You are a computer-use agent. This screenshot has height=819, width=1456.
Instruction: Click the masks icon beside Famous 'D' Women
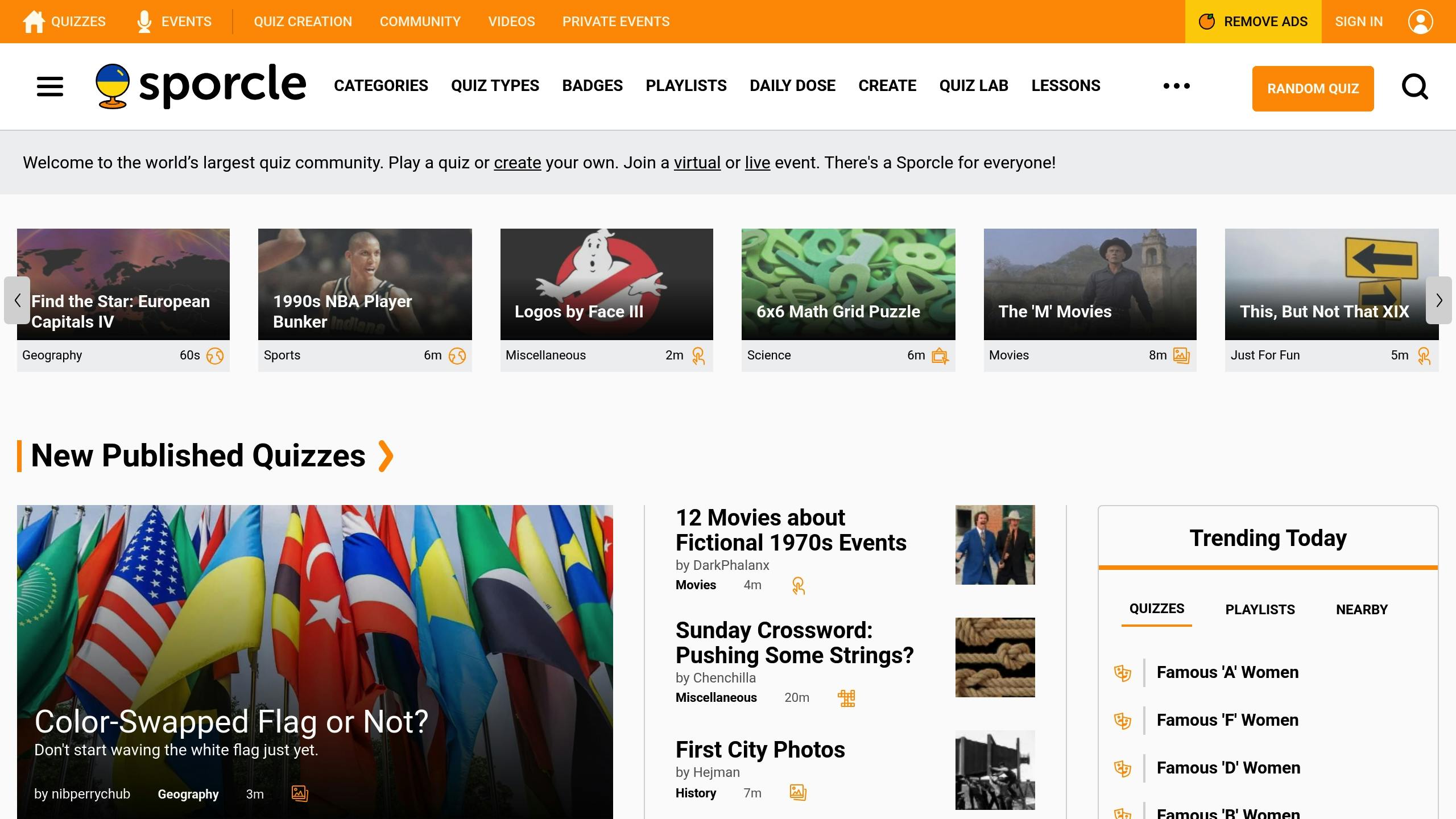(1122, 768)
